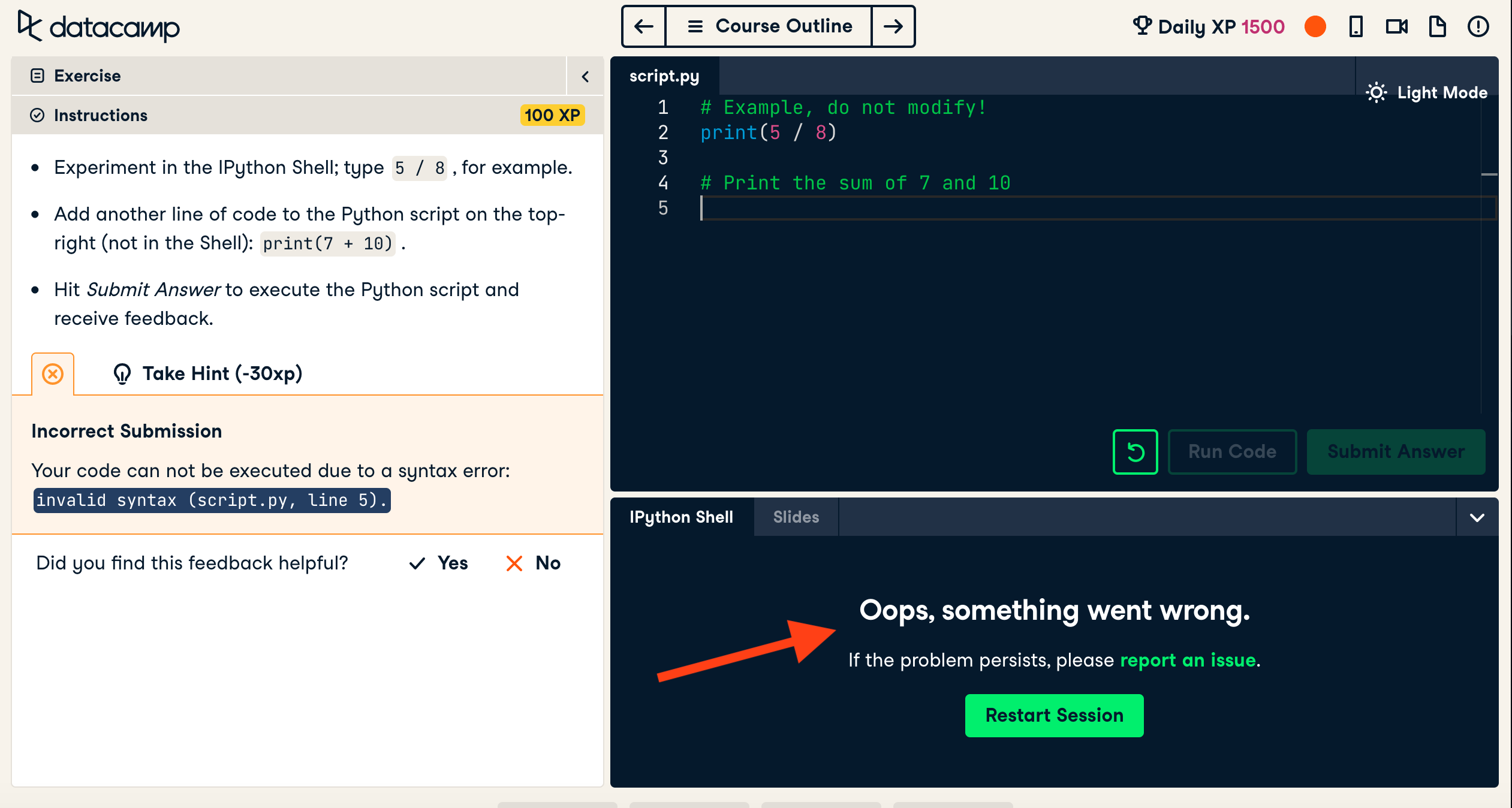Toggle Light Mode in script editor
This screenshot has width=1512, height=808.
click(1426, 92)
